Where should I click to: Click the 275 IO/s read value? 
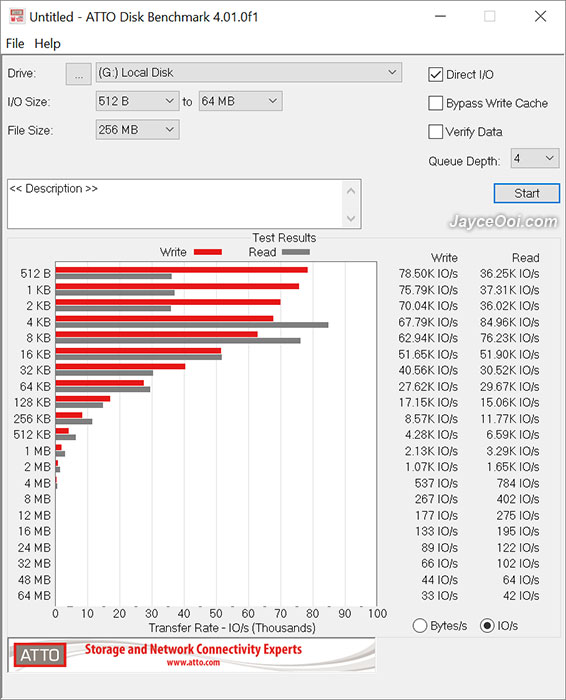point(518,516)
